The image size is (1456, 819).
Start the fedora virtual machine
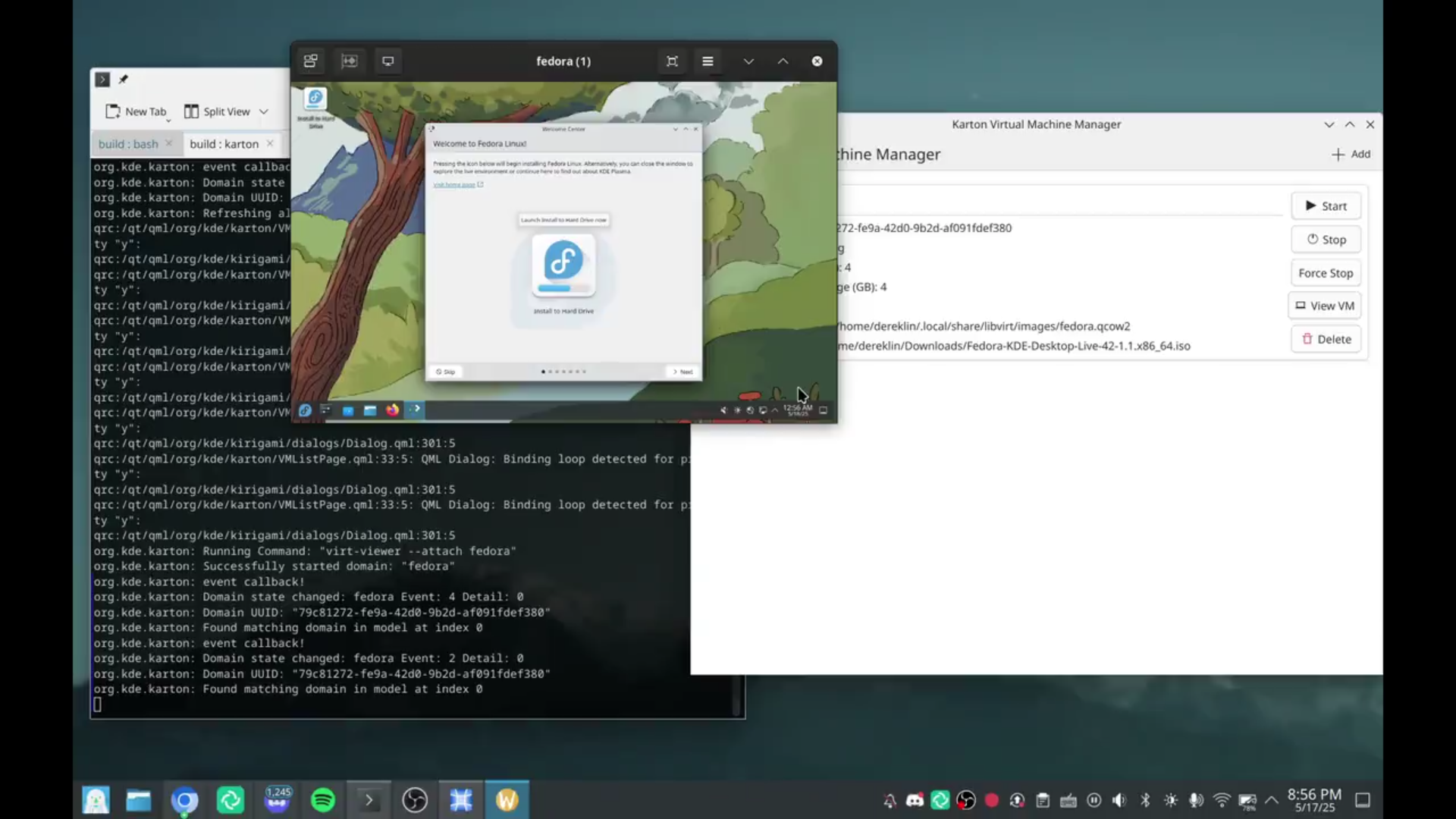tap(1326, 206)
